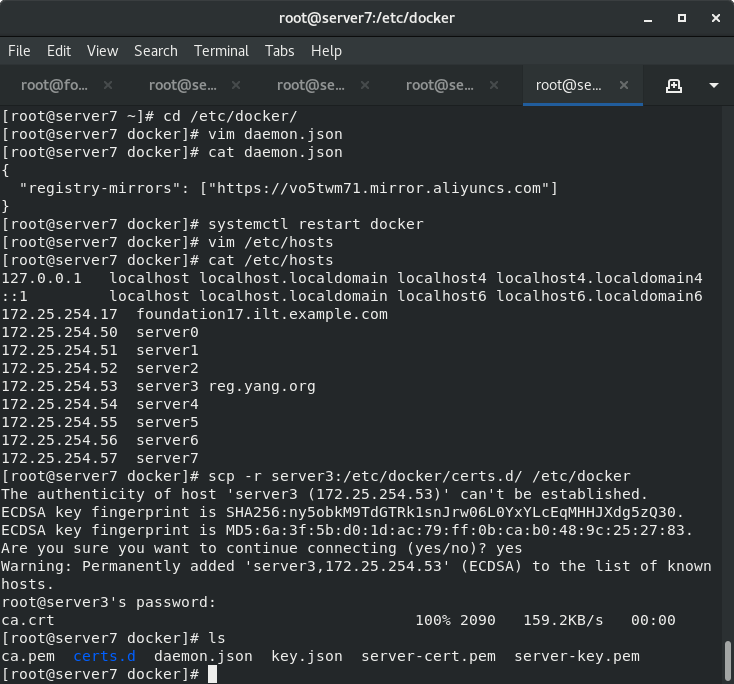Click the terminal cursor at the prompt
Viewport: 734px width, 684px height.
212,674
